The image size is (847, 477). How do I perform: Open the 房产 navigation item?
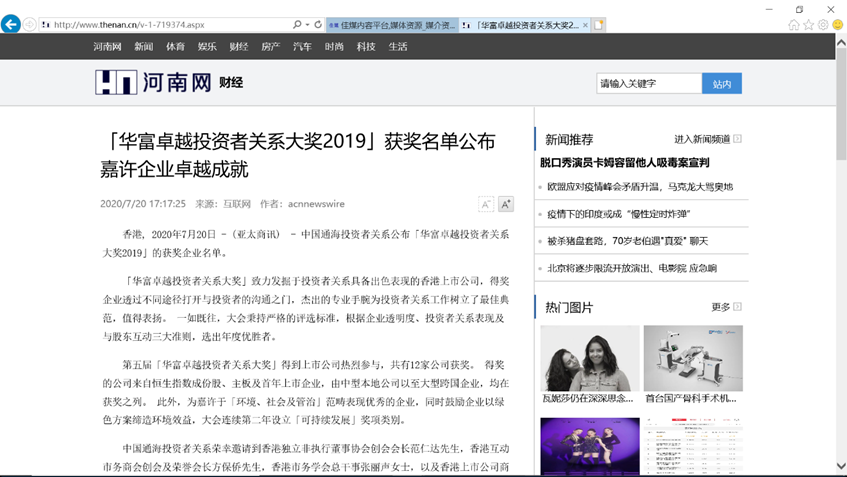tap(271, 46)
